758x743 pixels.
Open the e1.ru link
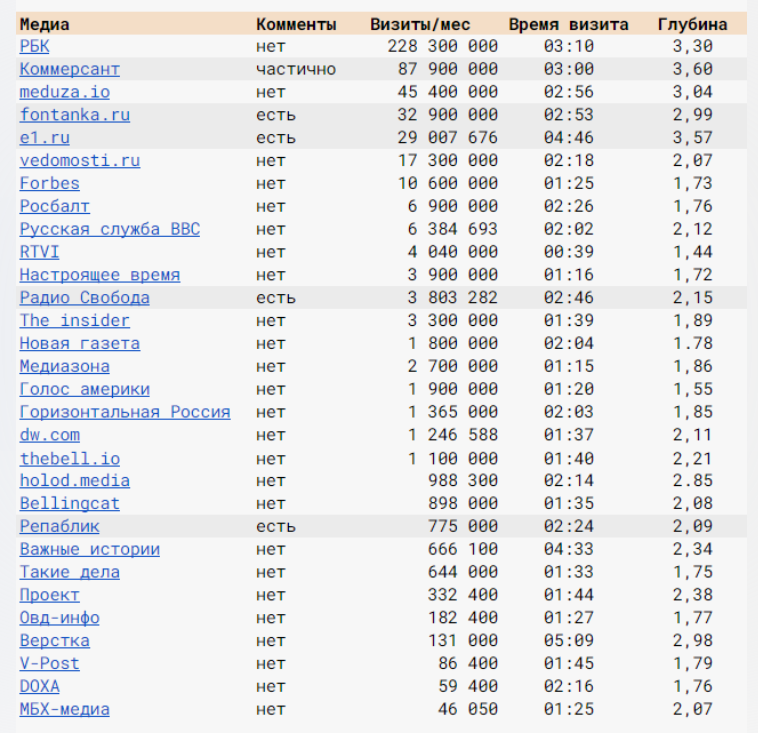click(44, 138)
